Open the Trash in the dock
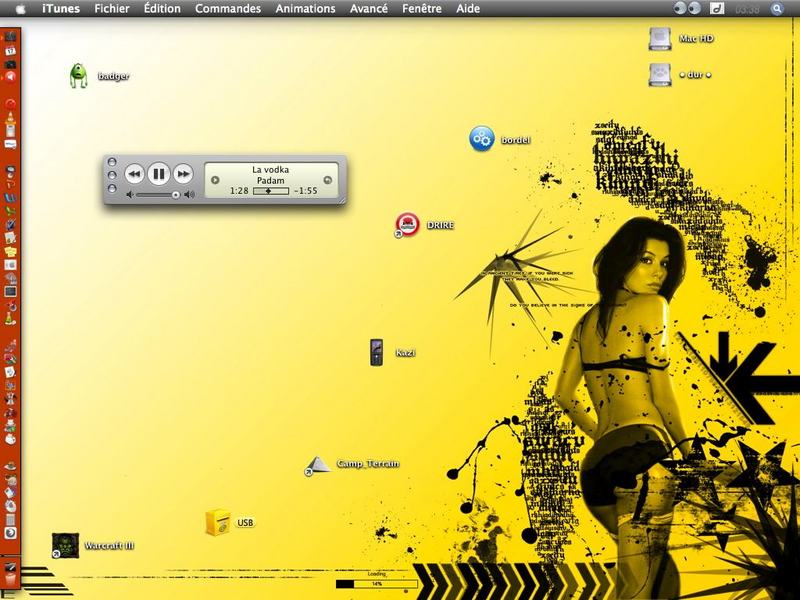The image size is (800, 600). click(x=10, y=579)
